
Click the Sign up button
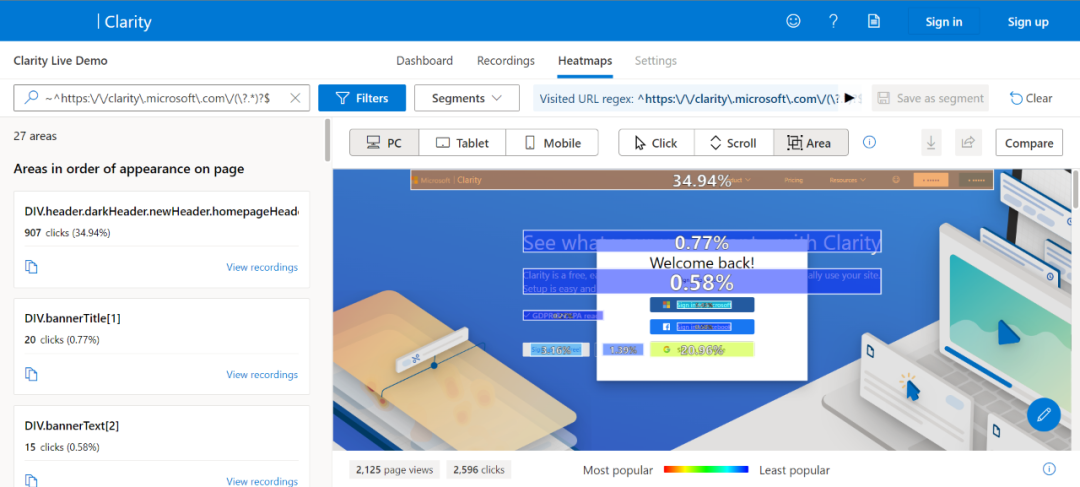[x=1028, y=21]
